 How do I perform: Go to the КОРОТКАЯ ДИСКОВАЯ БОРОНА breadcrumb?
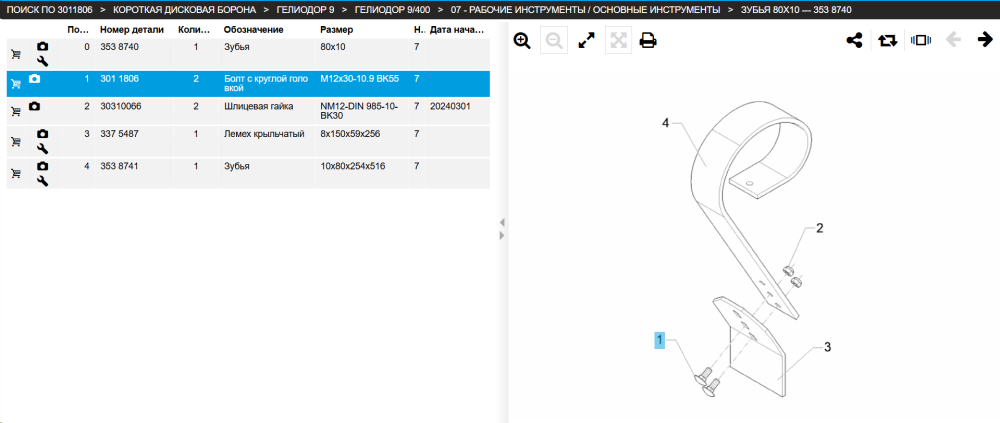point(184,10)
